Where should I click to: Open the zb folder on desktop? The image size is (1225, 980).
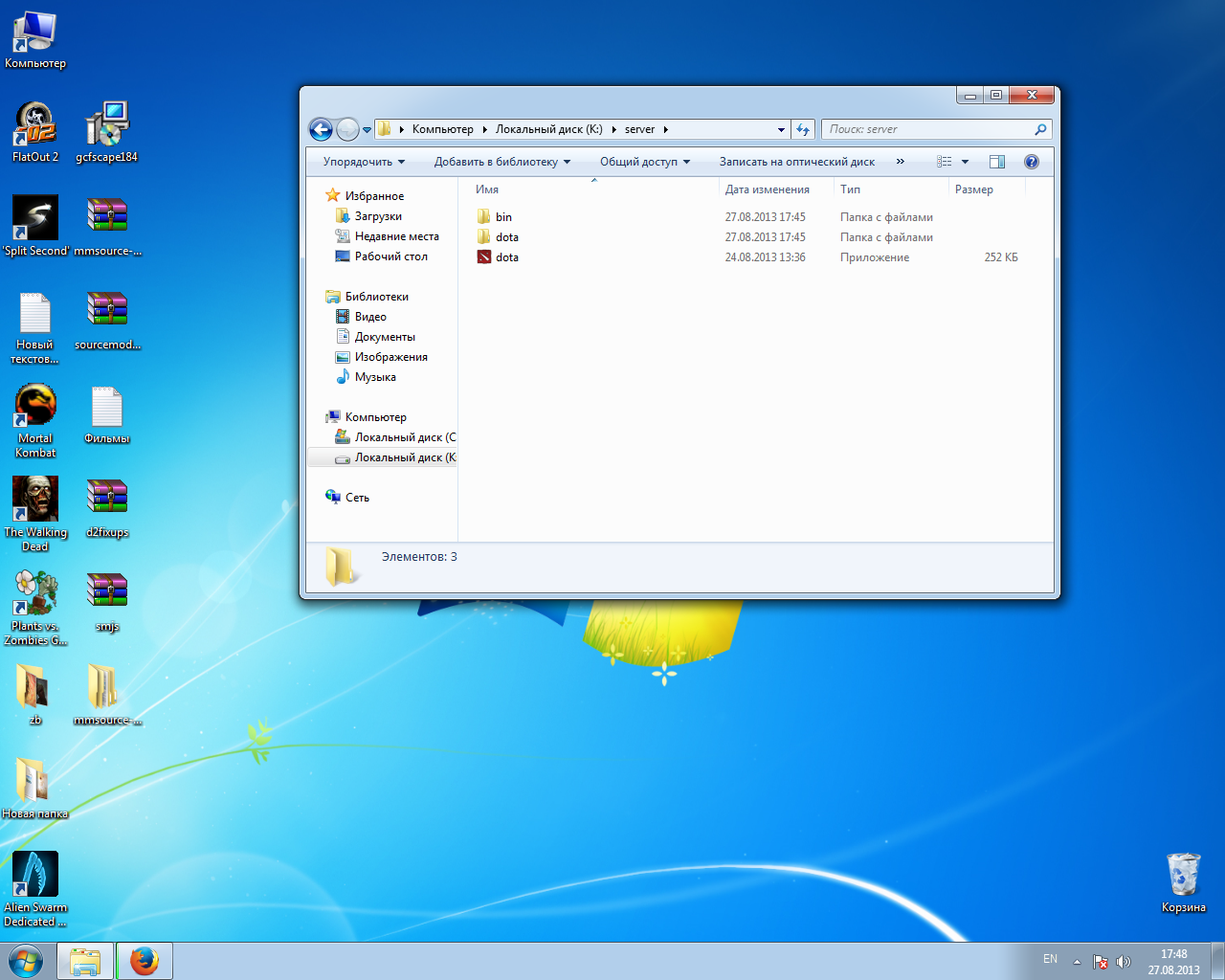click(x=35, y=695)
